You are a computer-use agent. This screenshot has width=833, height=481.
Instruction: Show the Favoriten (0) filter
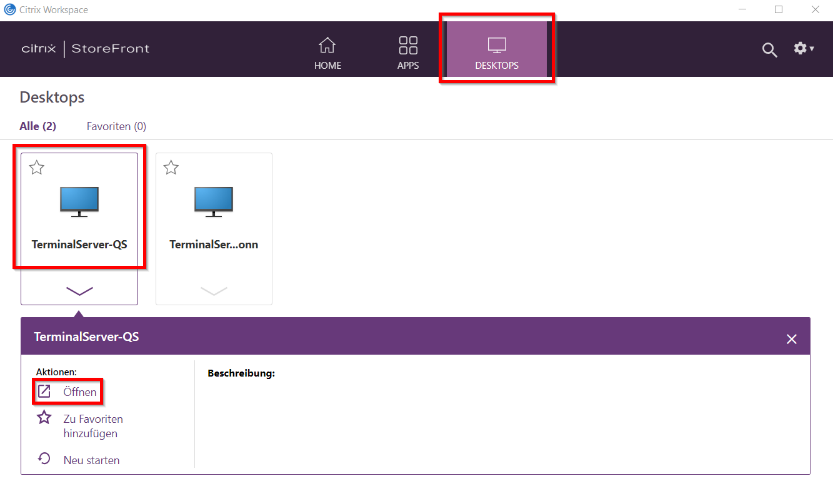pos(116,126)
